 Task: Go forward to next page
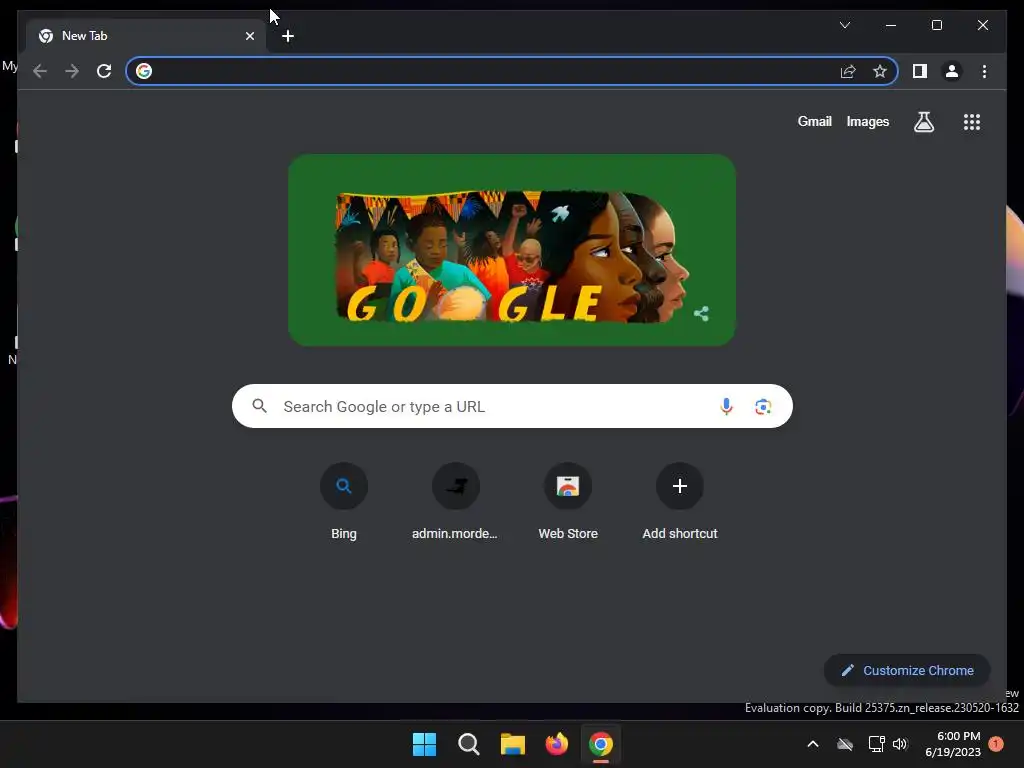point(72,71)
